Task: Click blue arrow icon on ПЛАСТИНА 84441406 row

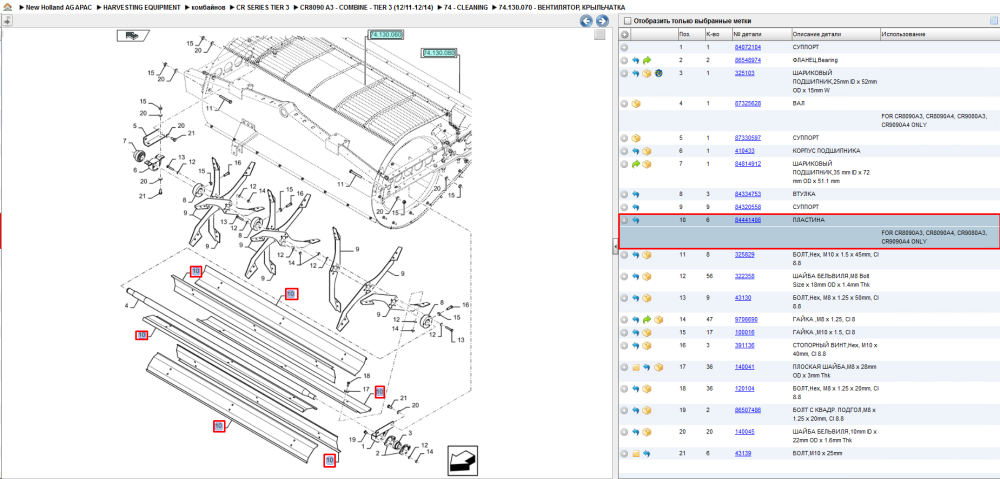Action: pos(636,220)
